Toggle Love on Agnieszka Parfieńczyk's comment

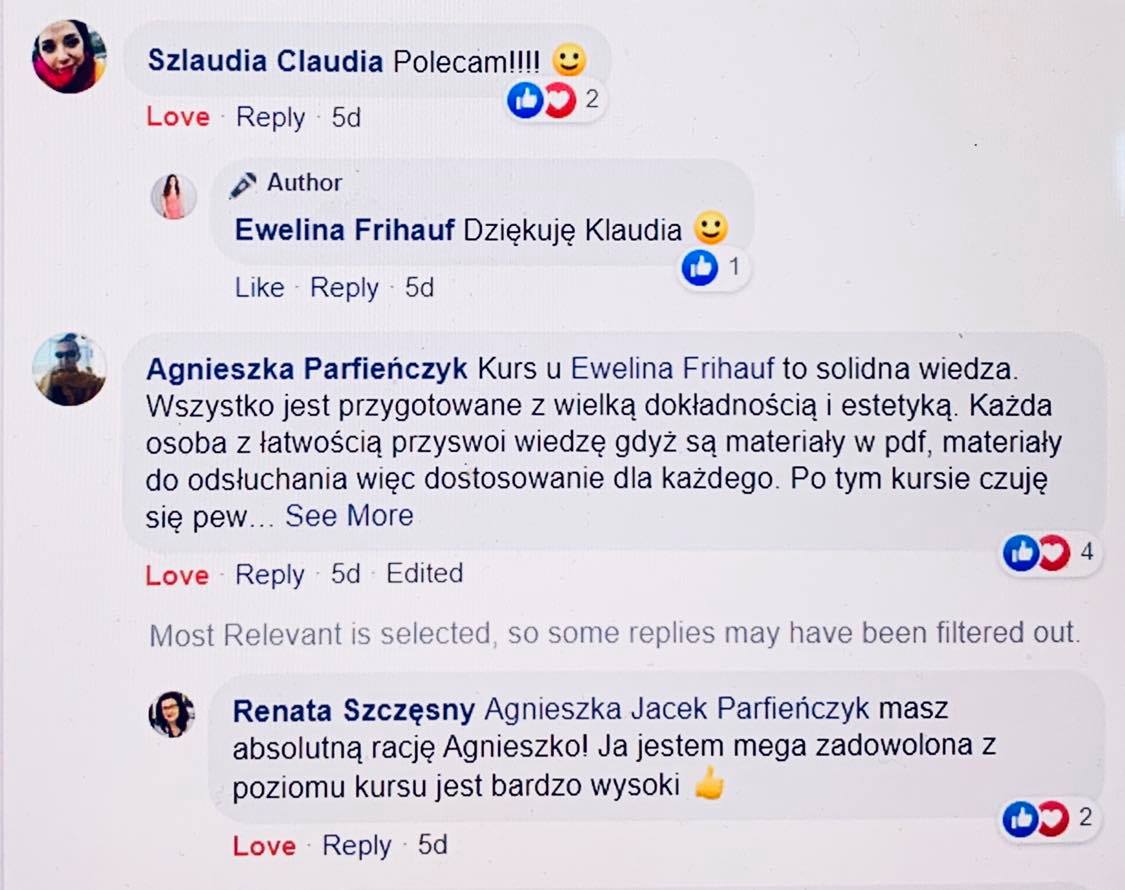(177, 575)
